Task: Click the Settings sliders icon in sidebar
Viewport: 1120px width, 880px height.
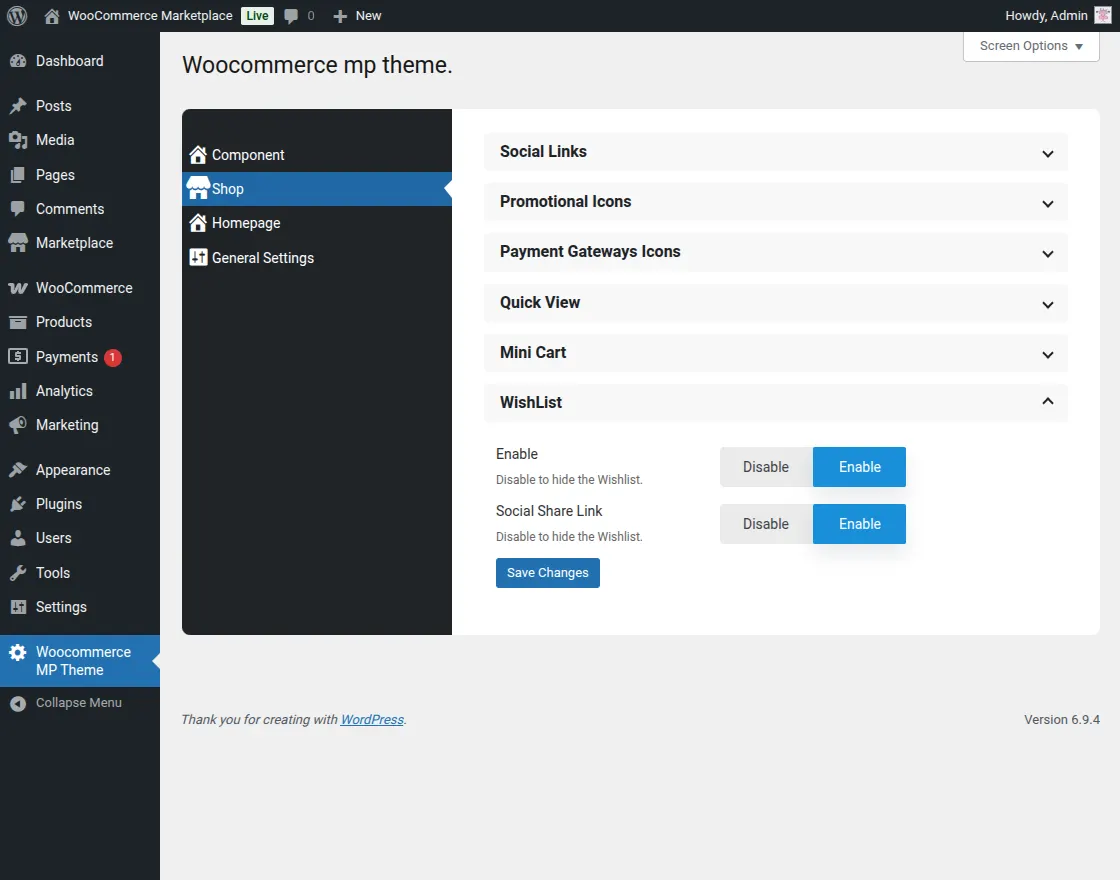Action: coord(18,607)
